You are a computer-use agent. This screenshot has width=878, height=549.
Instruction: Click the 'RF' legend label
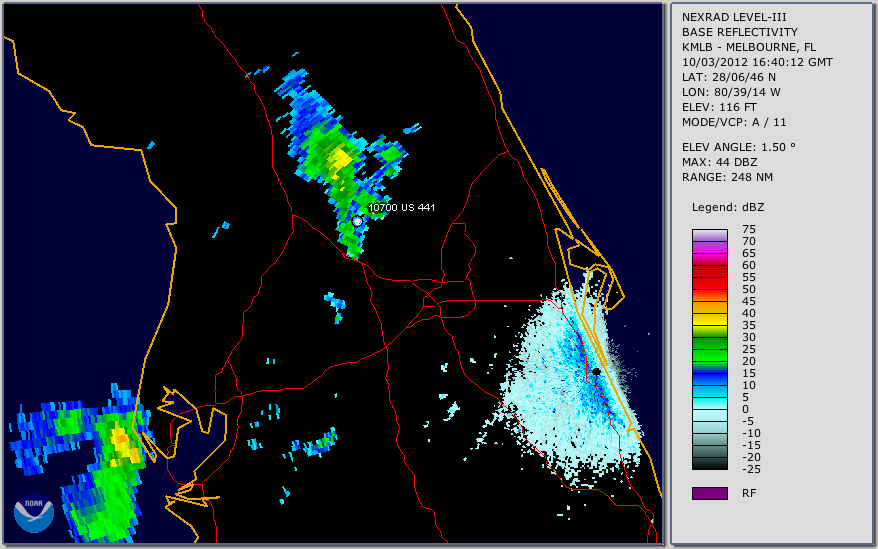pos(749,493)
